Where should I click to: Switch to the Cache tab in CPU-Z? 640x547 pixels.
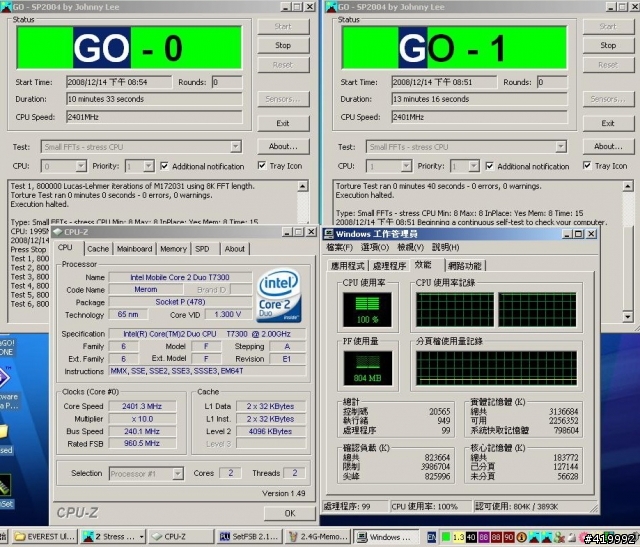98,249
